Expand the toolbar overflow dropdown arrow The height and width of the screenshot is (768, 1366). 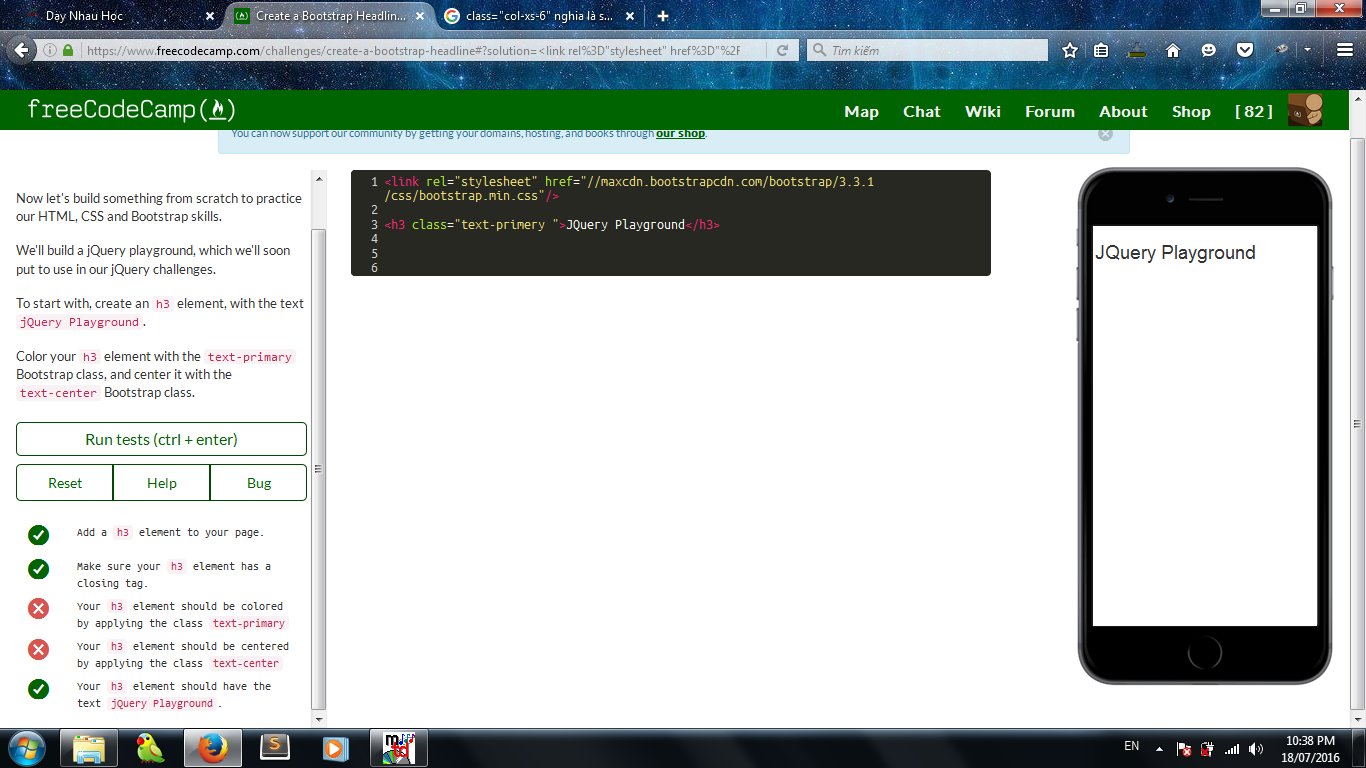click(x=1307, y=50)
